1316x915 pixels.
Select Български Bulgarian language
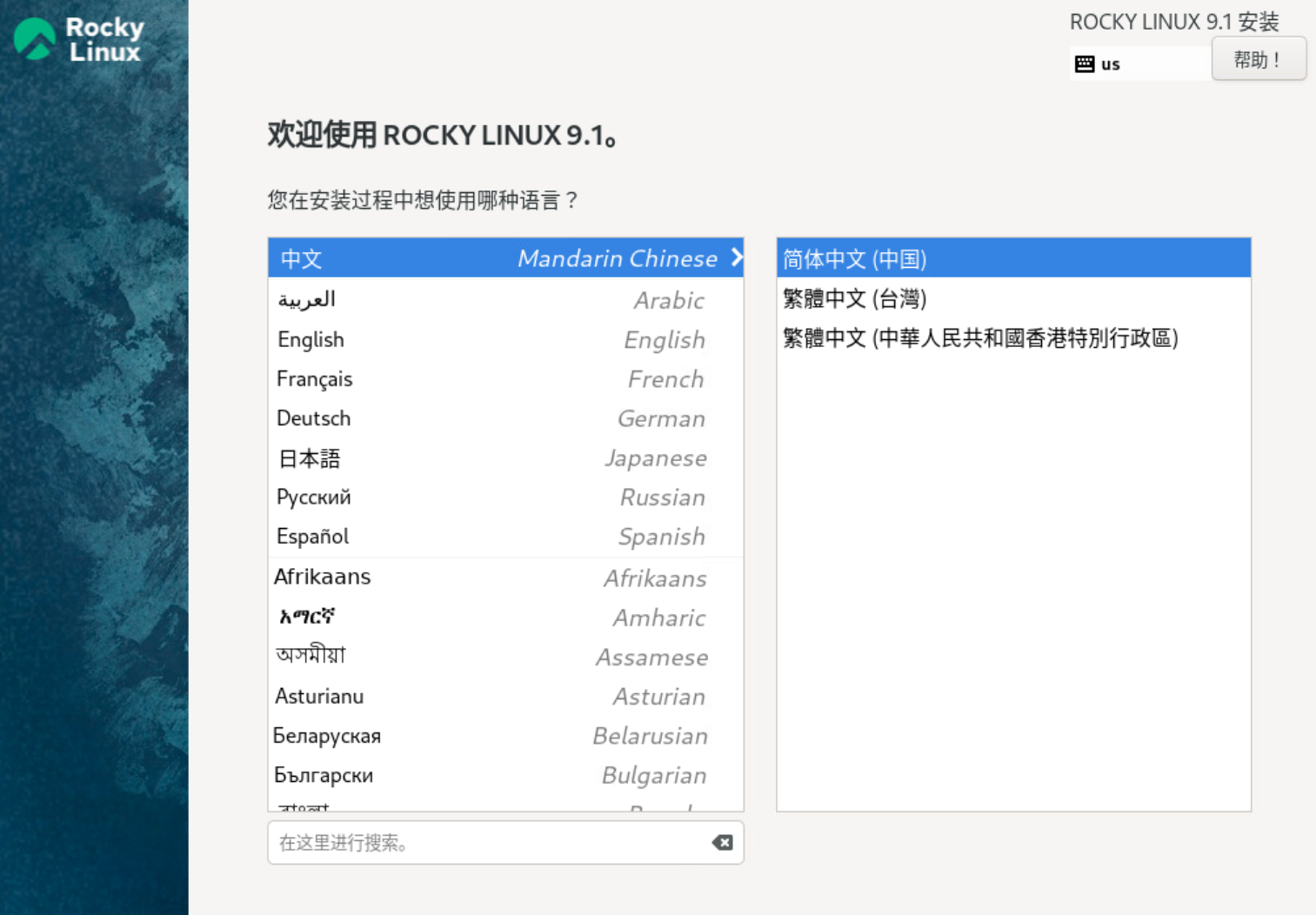pyautogui.click(x=505, y=774)
